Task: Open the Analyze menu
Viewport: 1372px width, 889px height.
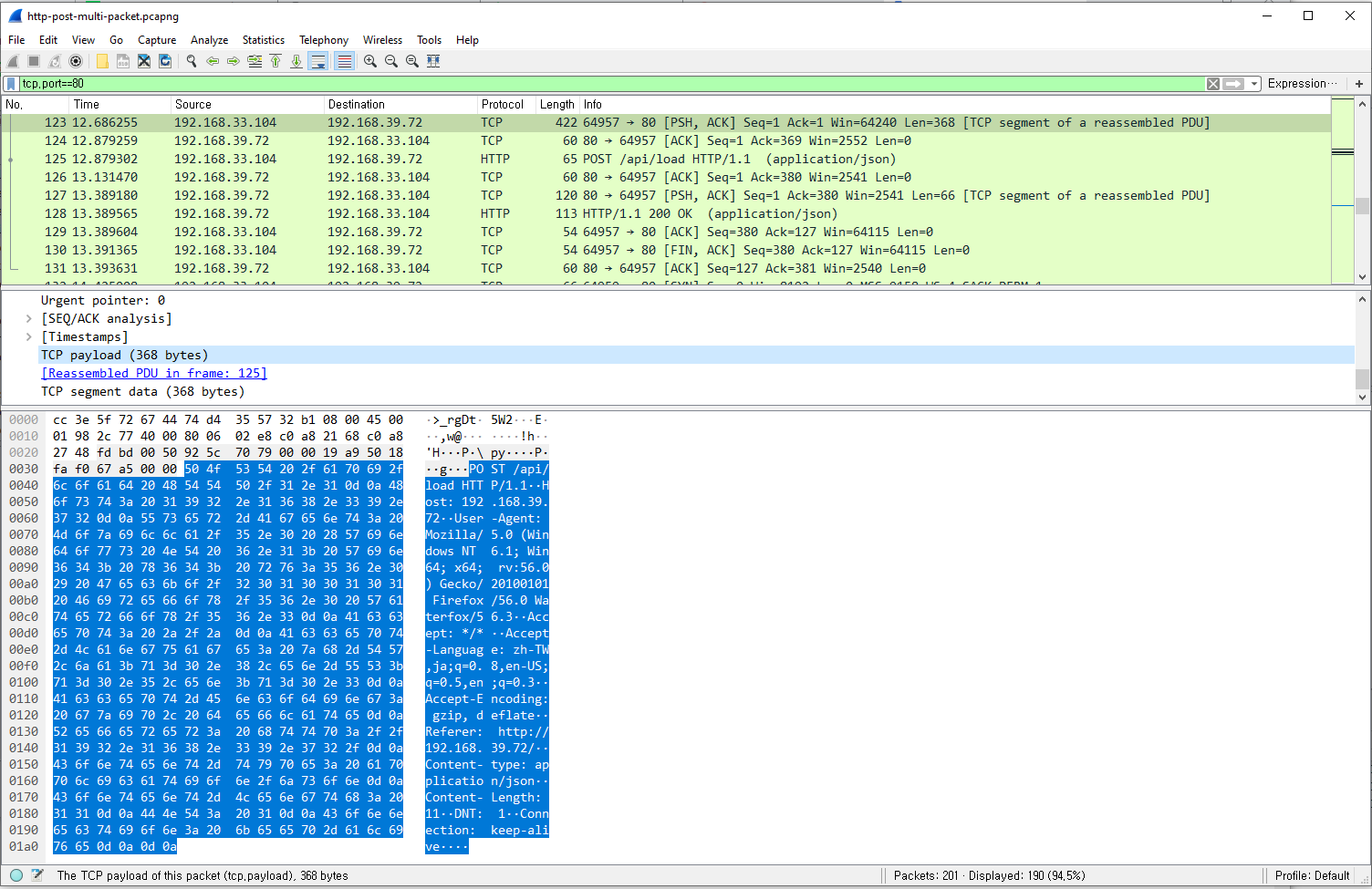Action: pos(209,40)
